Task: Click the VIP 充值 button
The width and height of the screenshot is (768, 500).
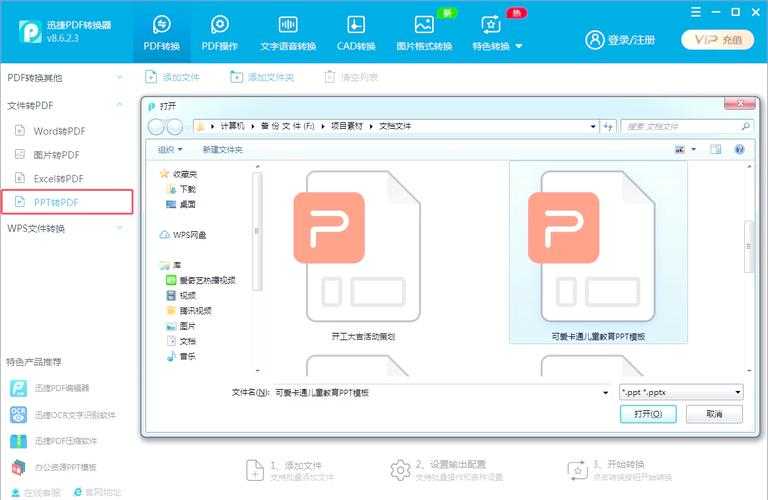Action: (717, 40)
